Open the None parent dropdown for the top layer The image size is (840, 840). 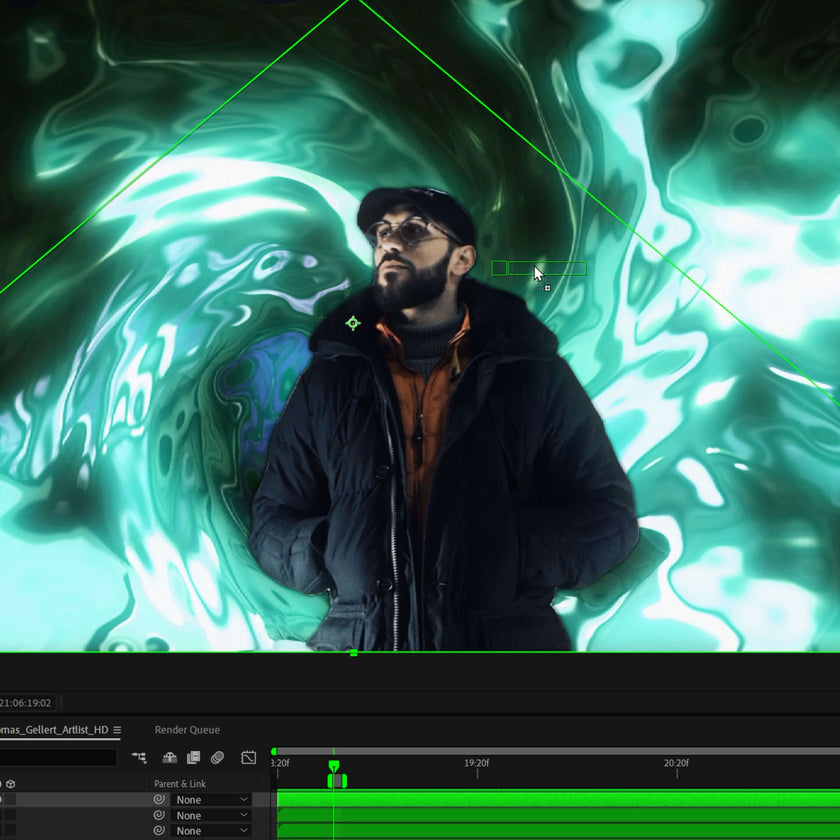210,800
